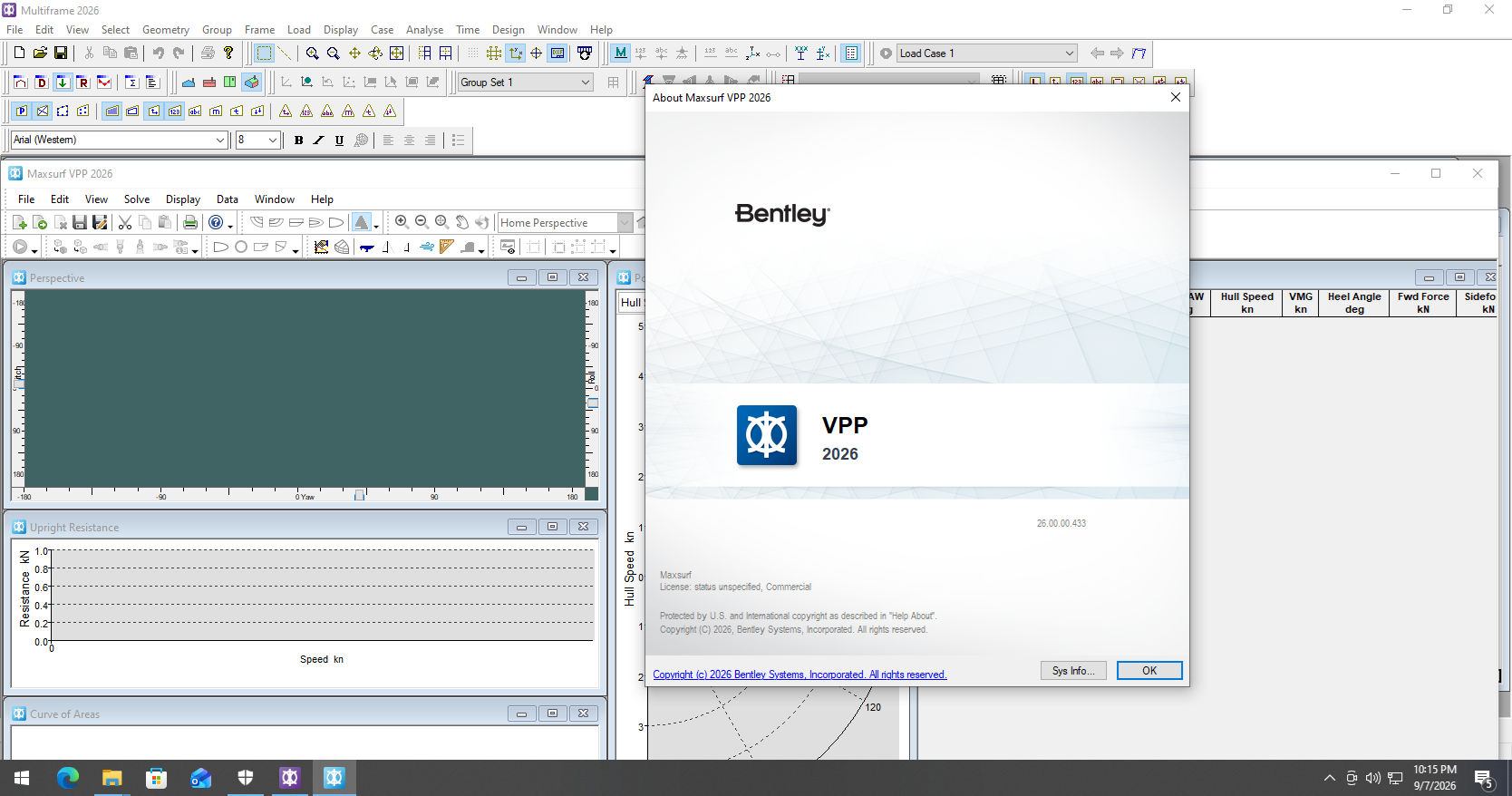Open Microsoft Edge from the taskbar
This screenshot has width=1512, height=796.
pyautogui.click(x=67, y=778)
